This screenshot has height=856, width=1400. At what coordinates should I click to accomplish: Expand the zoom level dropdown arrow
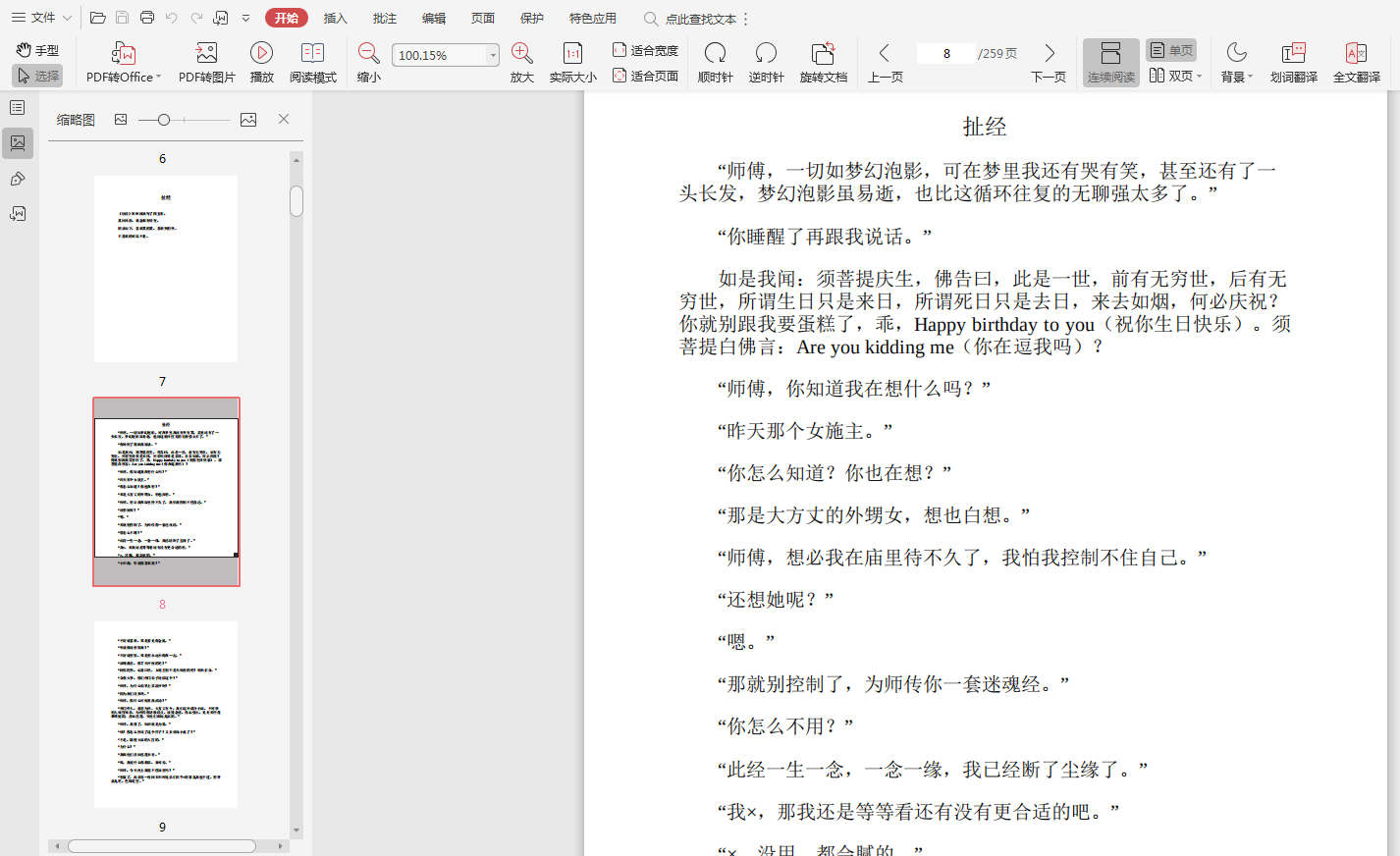[x=493, y=55]
